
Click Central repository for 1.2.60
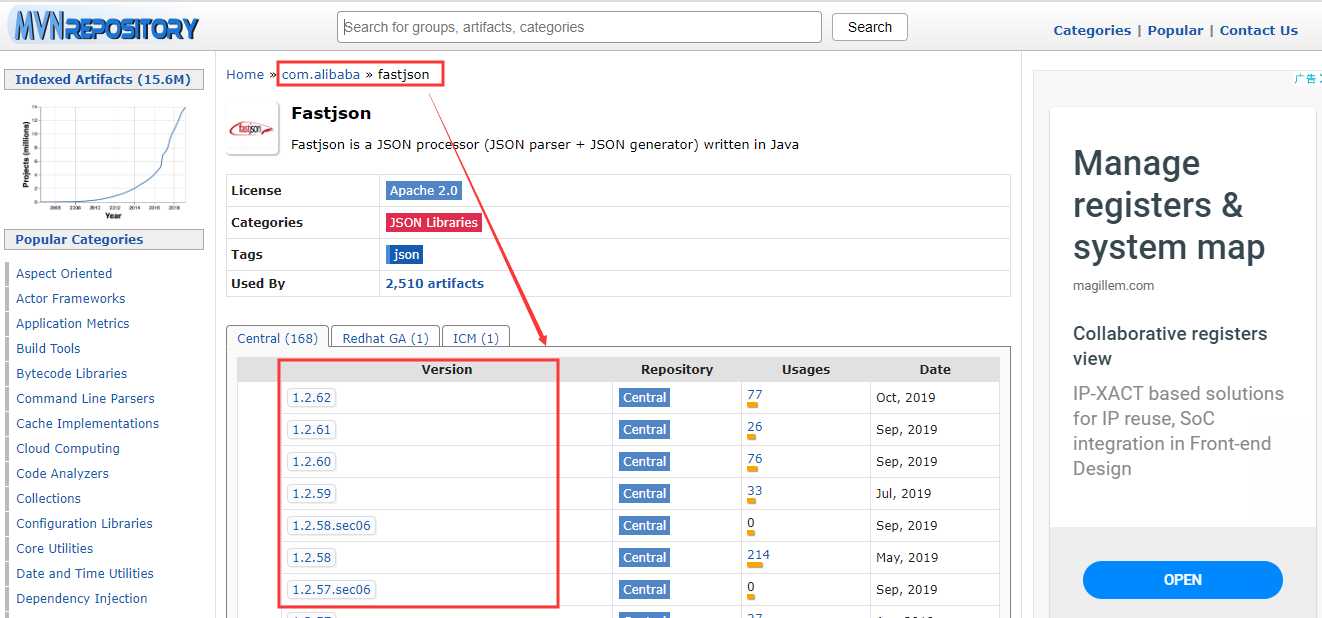pyautogui.click(x=644, y=461)
